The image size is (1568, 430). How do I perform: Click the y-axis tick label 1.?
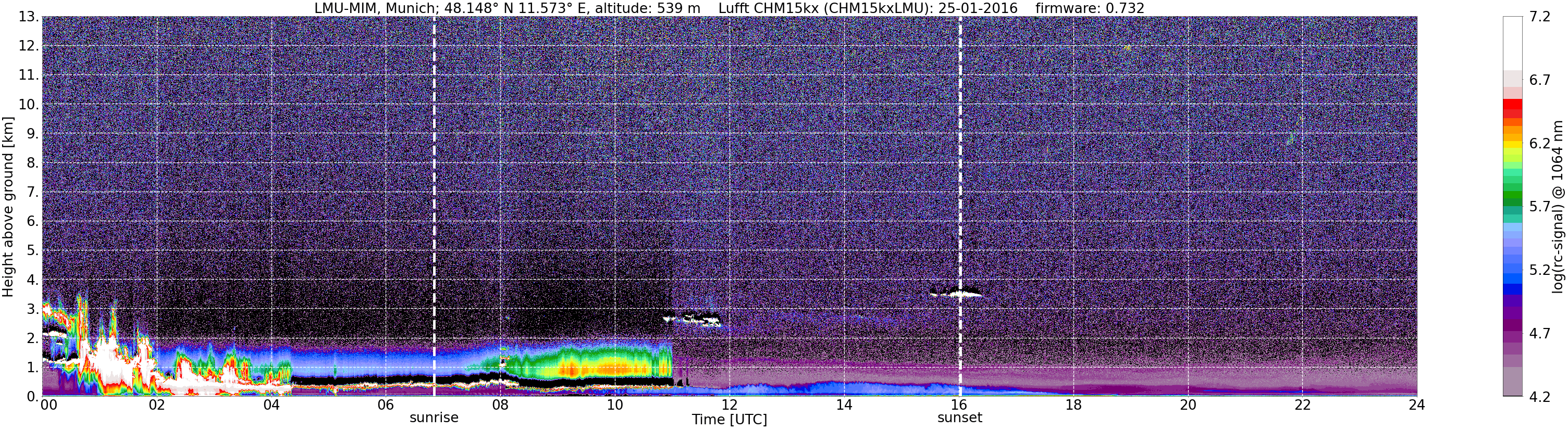(32, 366)
